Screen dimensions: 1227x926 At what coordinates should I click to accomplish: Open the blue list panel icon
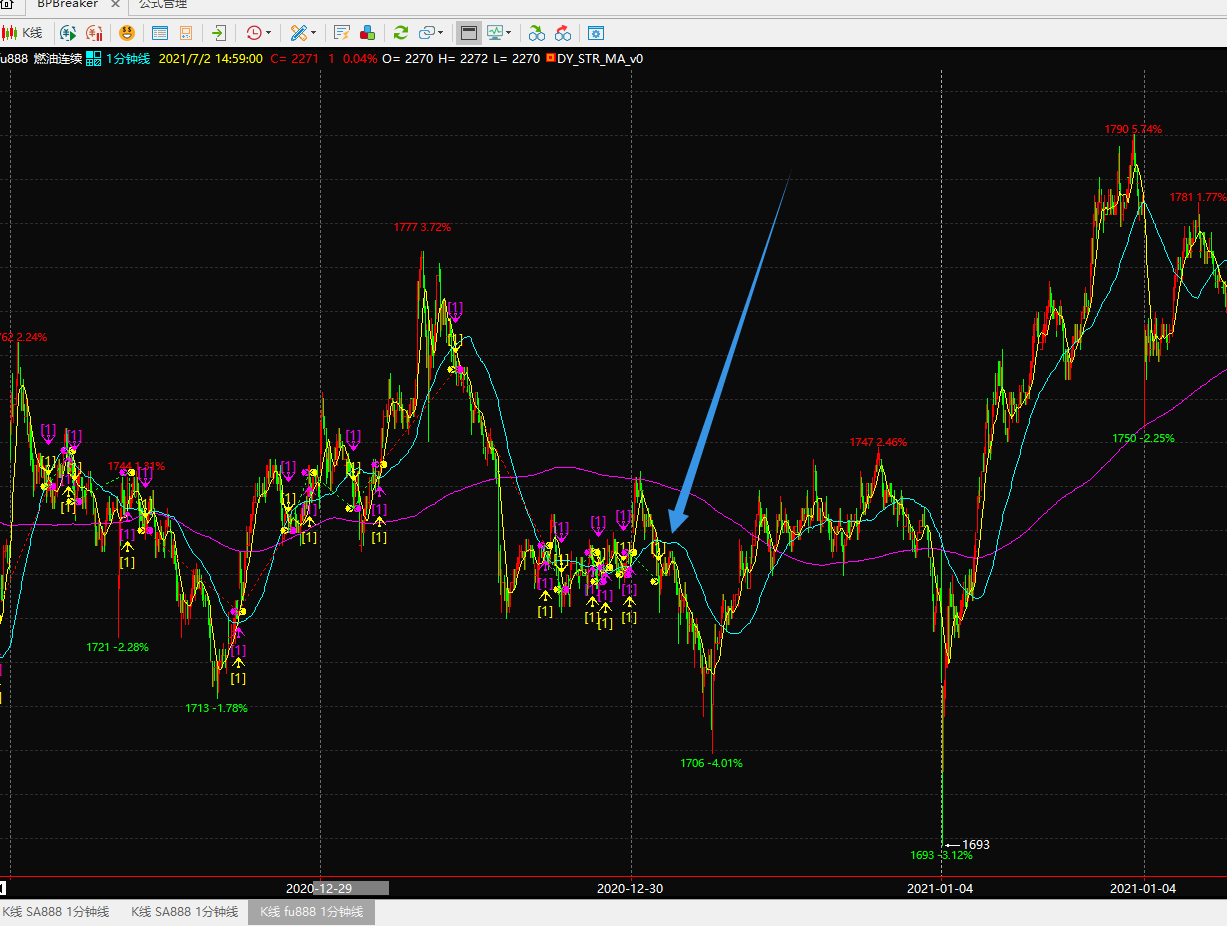click(x=160, y=33)
